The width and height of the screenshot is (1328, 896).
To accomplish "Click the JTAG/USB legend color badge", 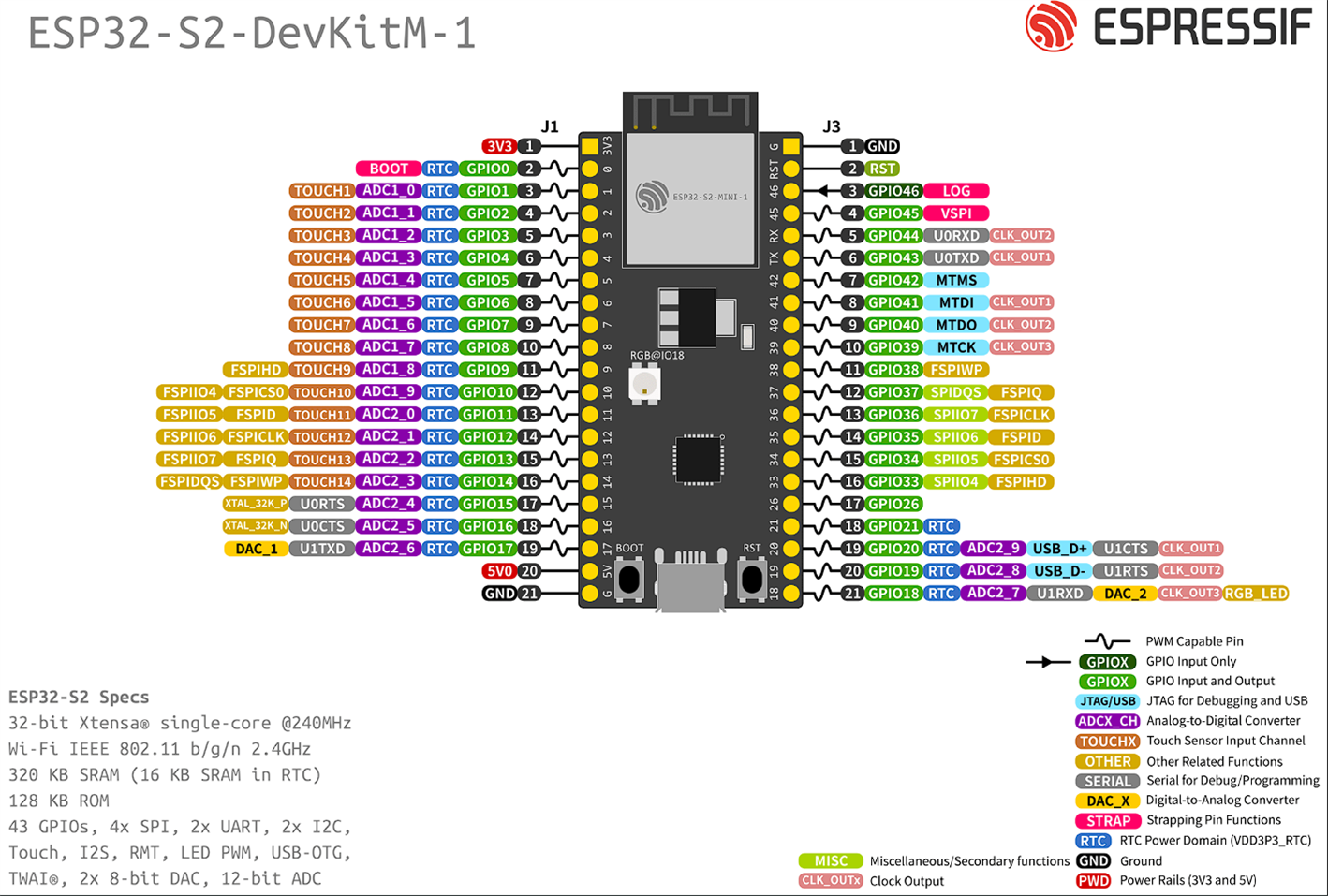I will pyautogui.click(x=1107, y=701).
